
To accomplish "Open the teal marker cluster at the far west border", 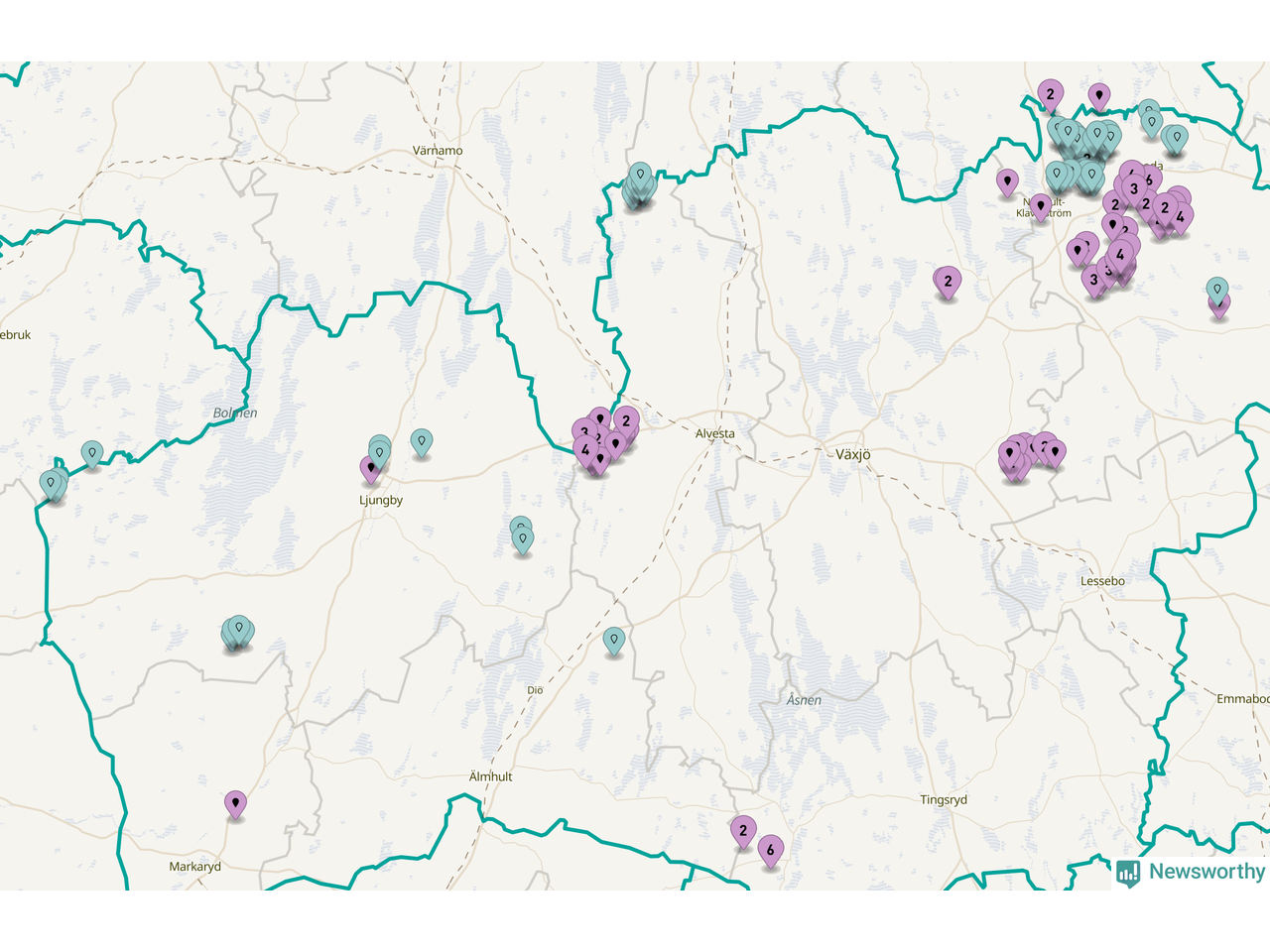I will (x=54, y=485).
